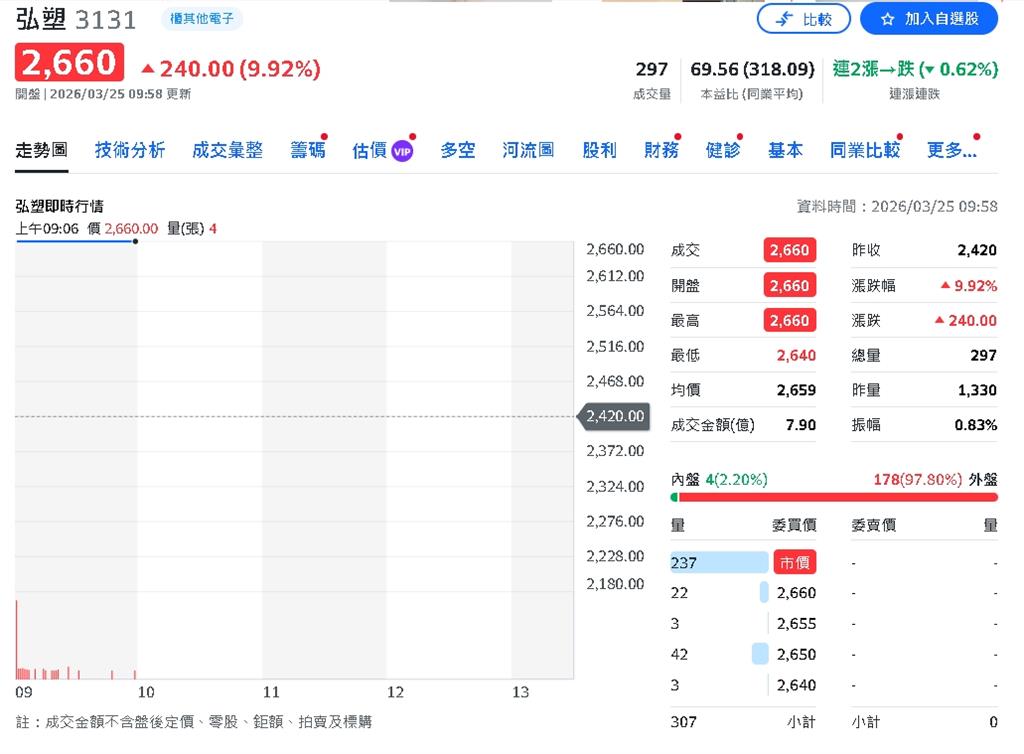Switch to the 基本 tab
Image resolution: width=1024 pixels, height=754 pixels.
click(785, 149)
